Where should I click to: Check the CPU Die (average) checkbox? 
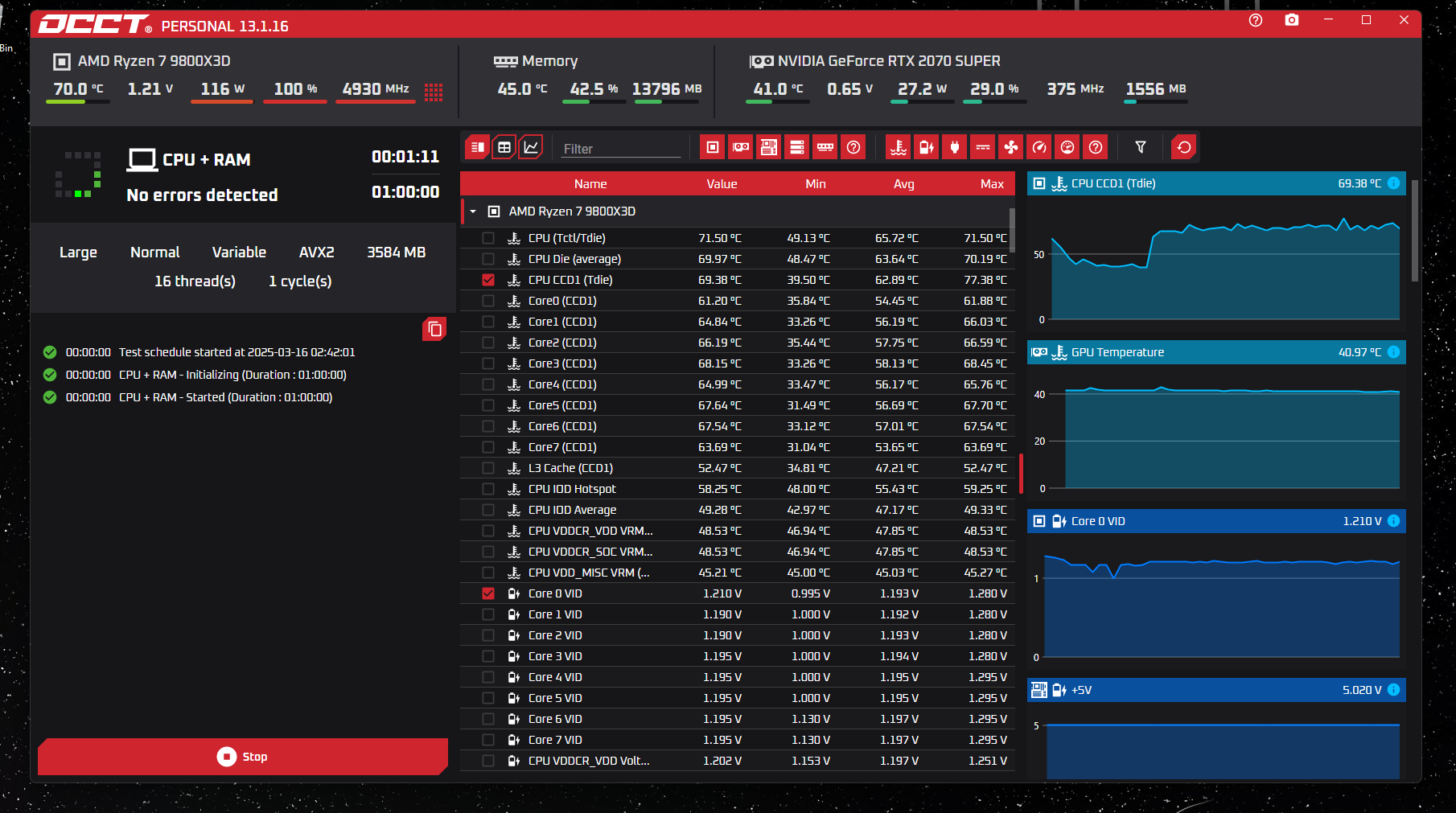click(488, 259)
